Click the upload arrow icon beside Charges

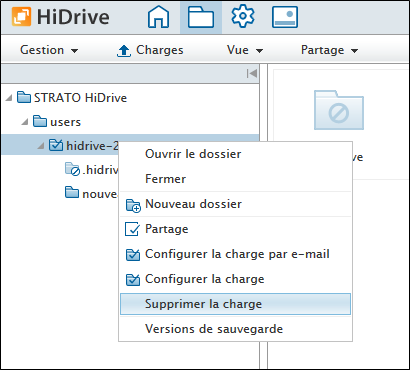[124, 51]
